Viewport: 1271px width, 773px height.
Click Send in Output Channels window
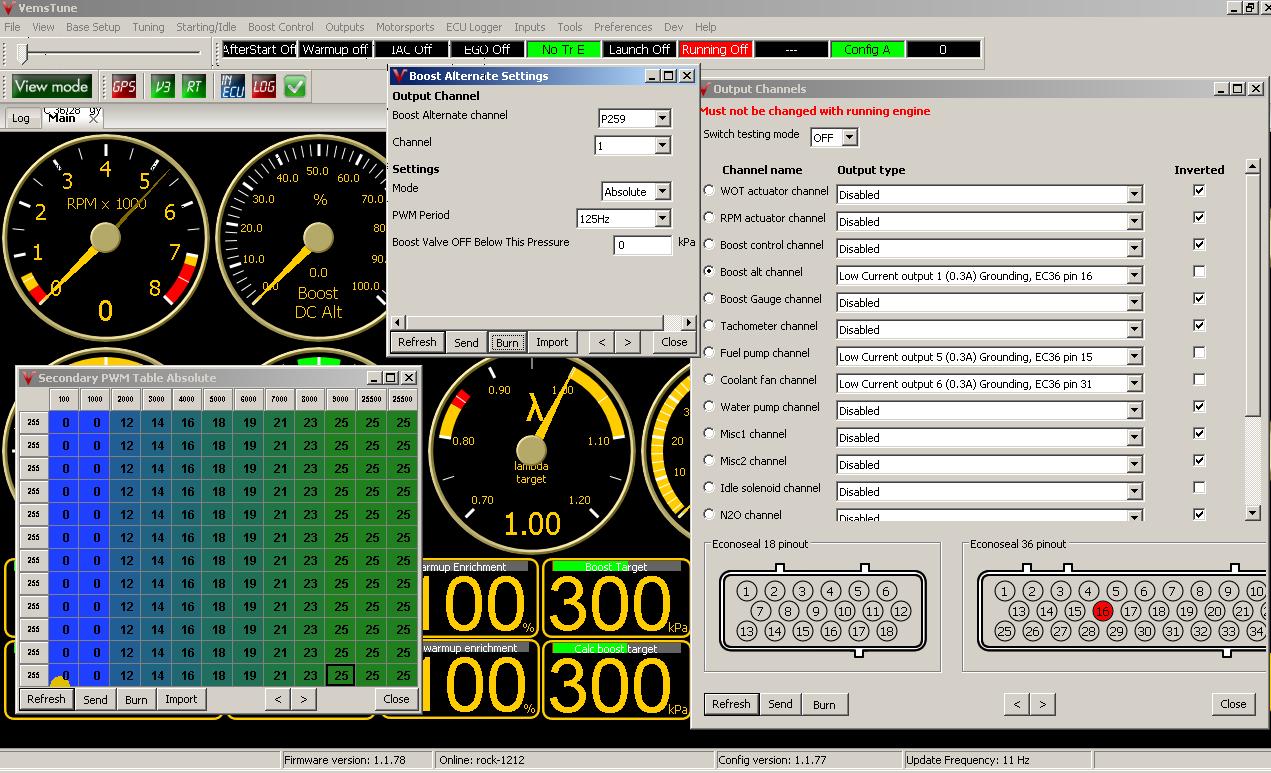click(x=780, y=704)
